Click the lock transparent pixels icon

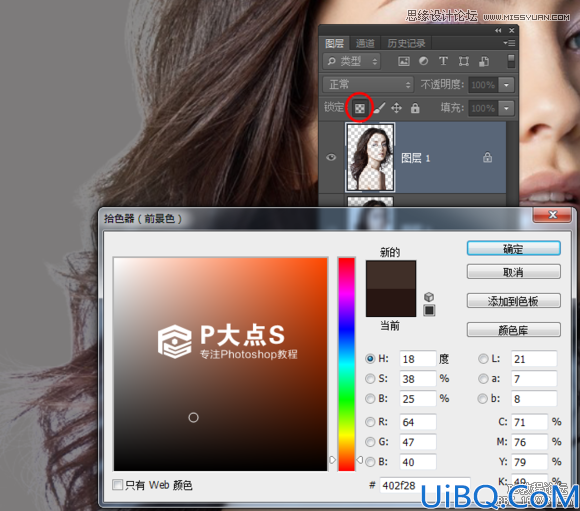click(x=360, y=108)
